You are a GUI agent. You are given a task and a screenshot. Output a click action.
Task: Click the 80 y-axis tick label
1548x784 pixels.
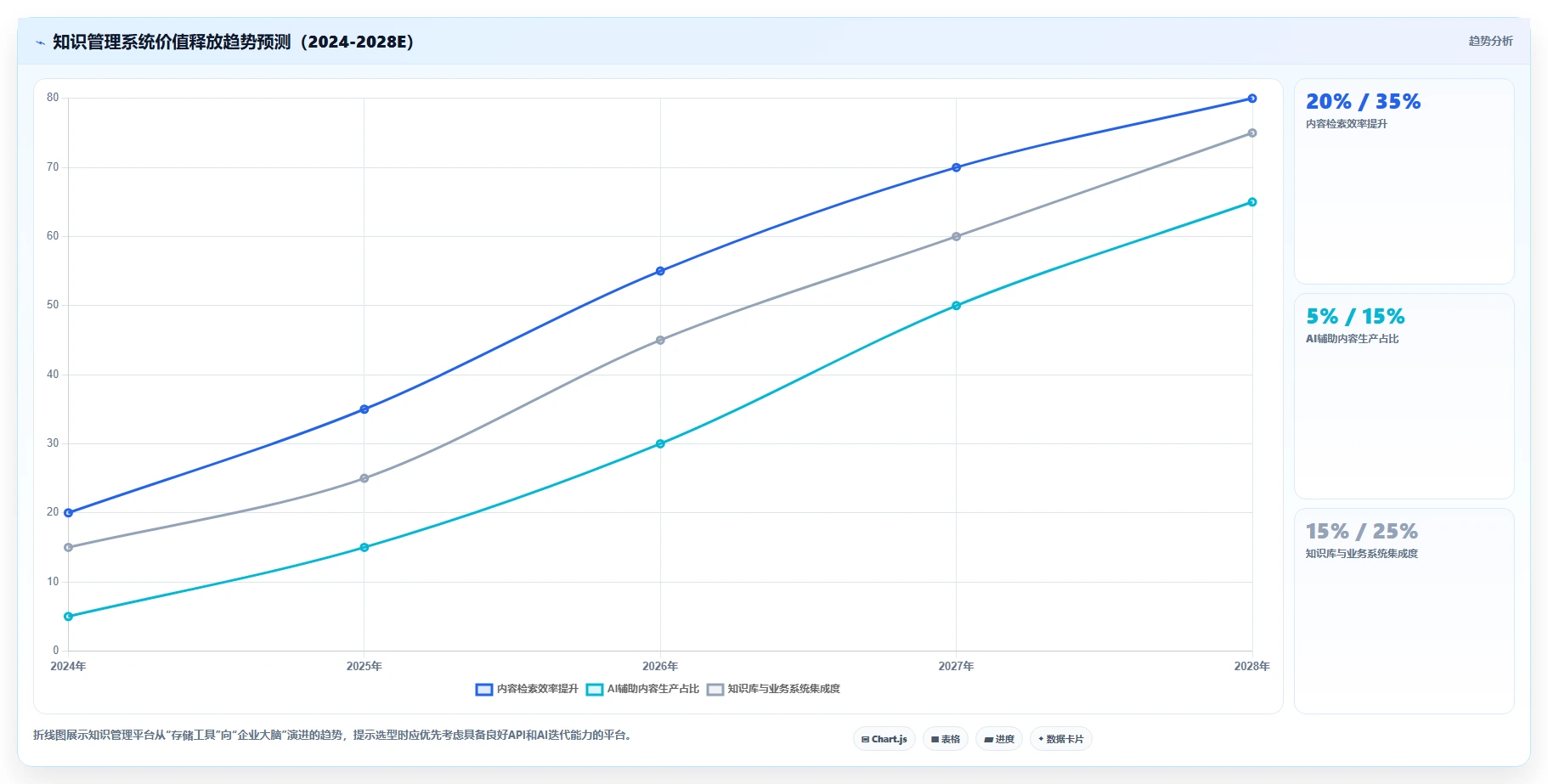pyautogui.click(x=53, y=98)
